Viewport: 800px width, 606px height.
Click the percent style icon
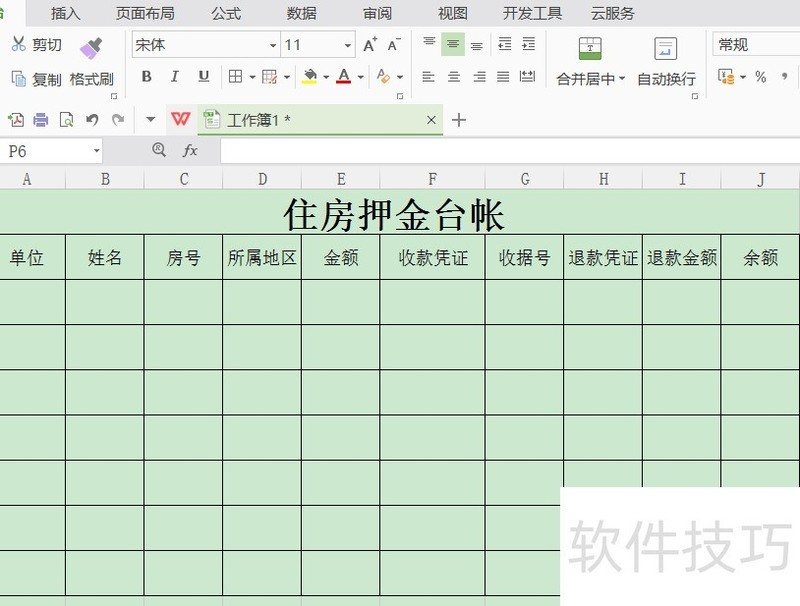760,77
